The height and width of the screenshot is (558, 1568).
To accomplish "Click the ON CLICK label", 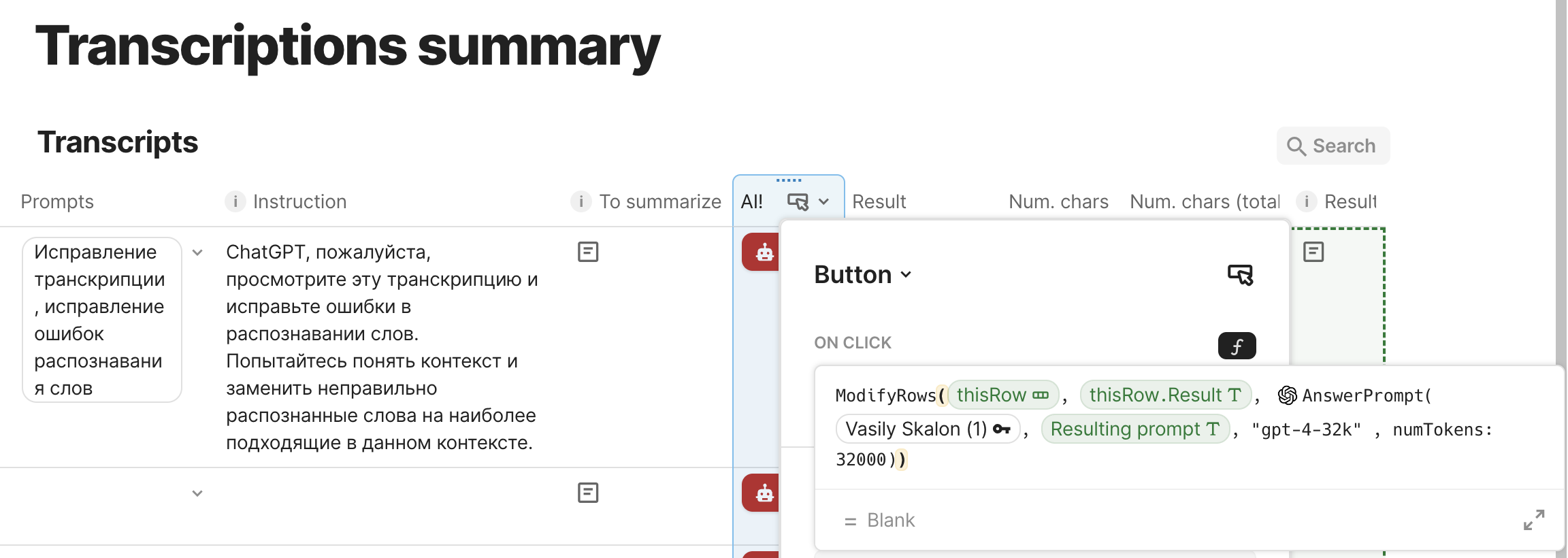I will [853, 343].
